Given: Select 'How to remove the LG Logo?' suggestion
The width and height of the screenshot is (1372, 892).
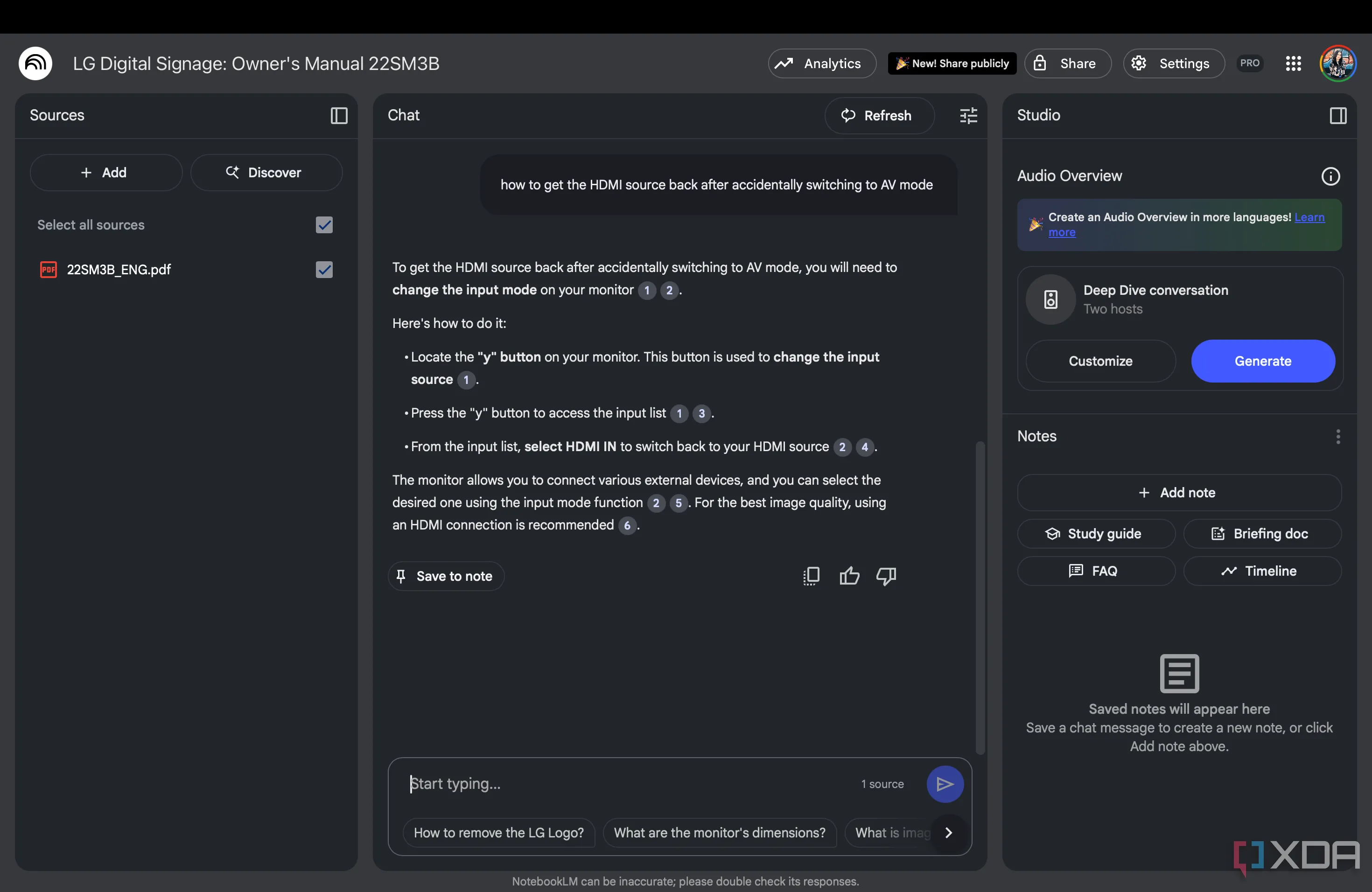Looking at the screenshot, I should click(x=499, y=833).
